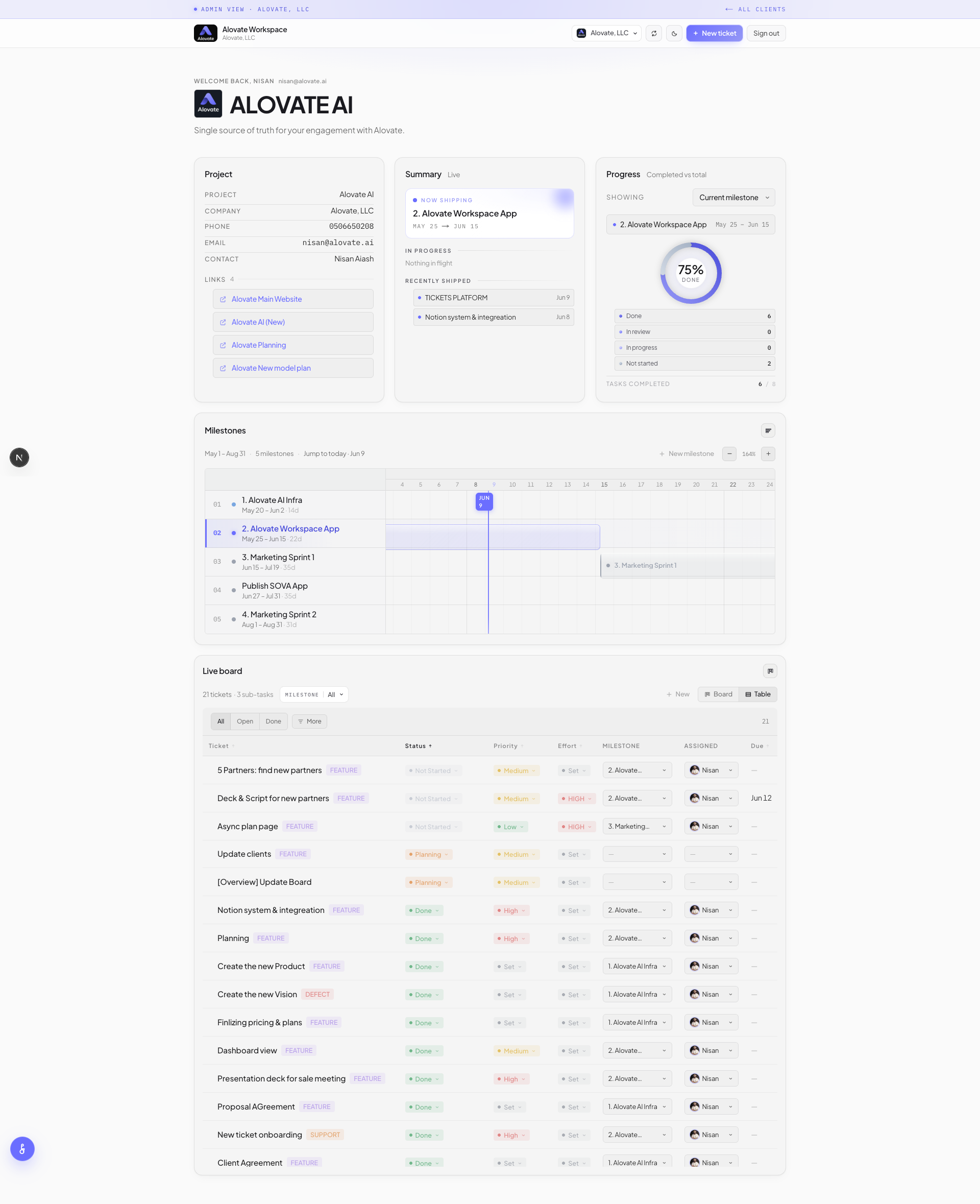This screenshot has height=1204, width=980.
Task: Click Milestones panel view icon
Action: 768,430
